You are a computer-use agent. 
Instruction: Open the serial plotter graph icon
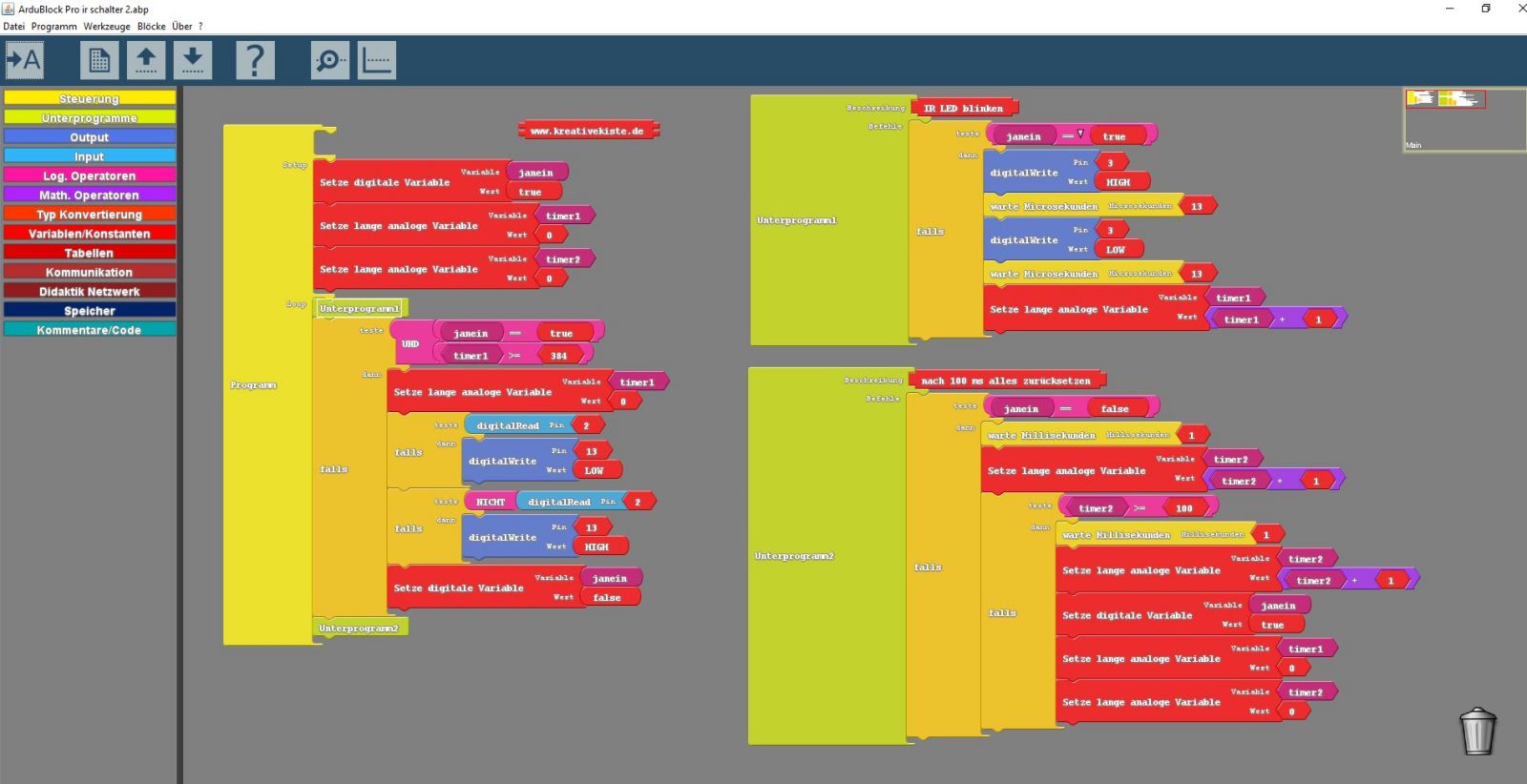tap(377, 61)
